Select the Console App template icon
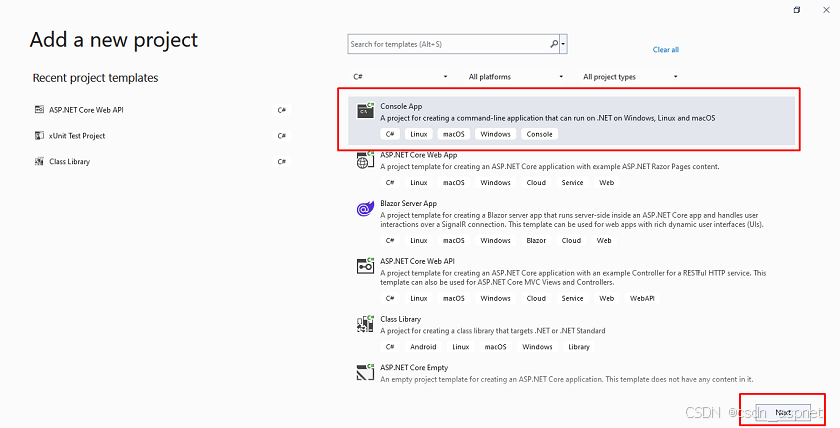Viewport: 840px width, 428px height. (365, 110)
